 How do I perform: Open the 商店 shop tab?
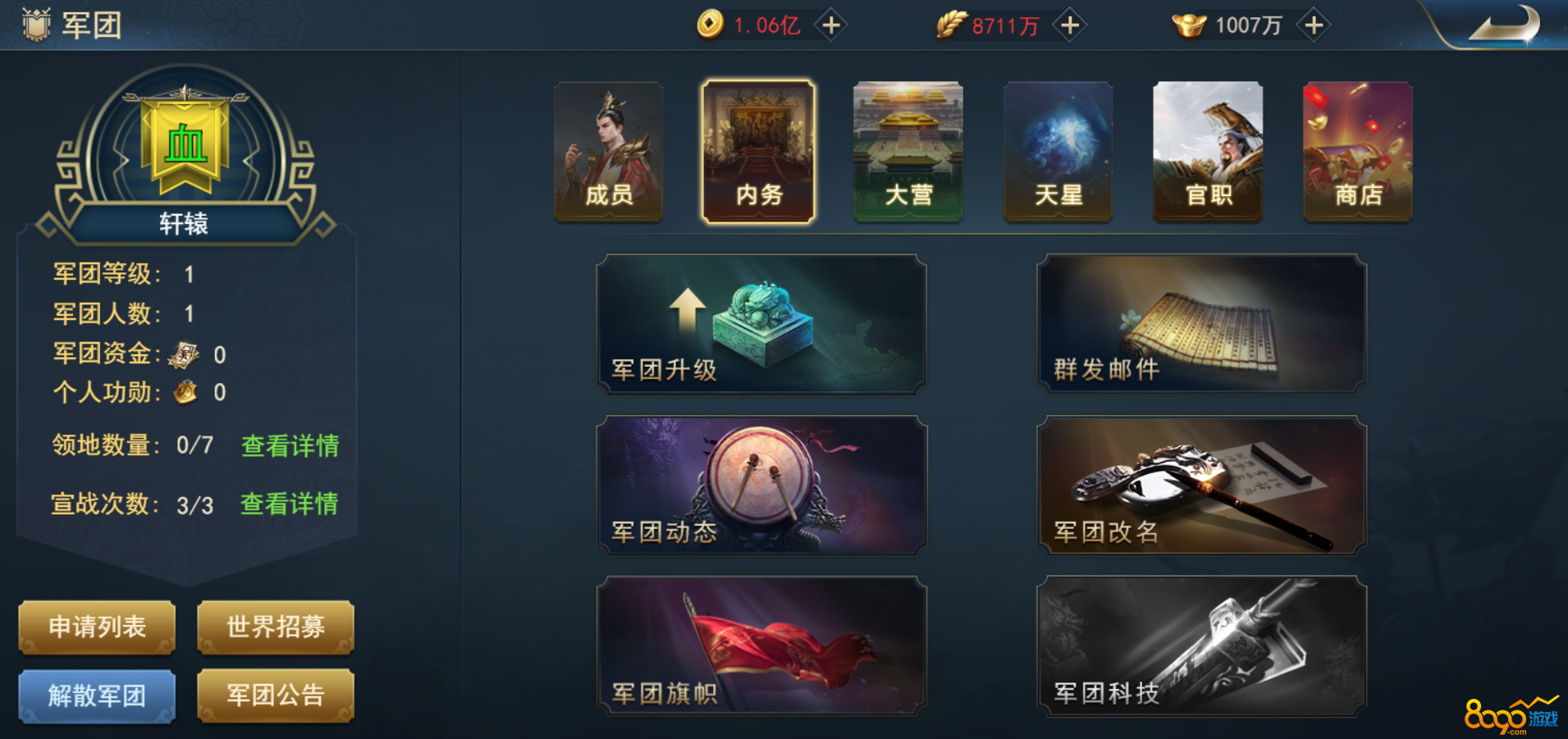[x=1358, y=152]
